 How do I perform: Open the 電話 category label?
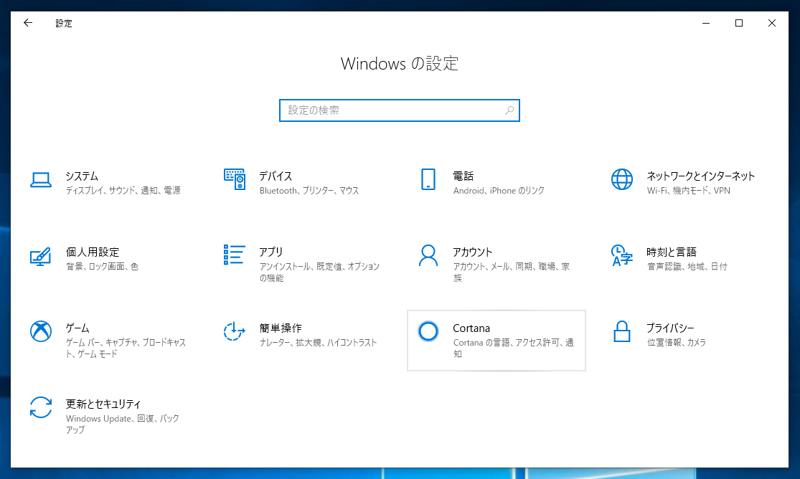click(x=463, y=176)
